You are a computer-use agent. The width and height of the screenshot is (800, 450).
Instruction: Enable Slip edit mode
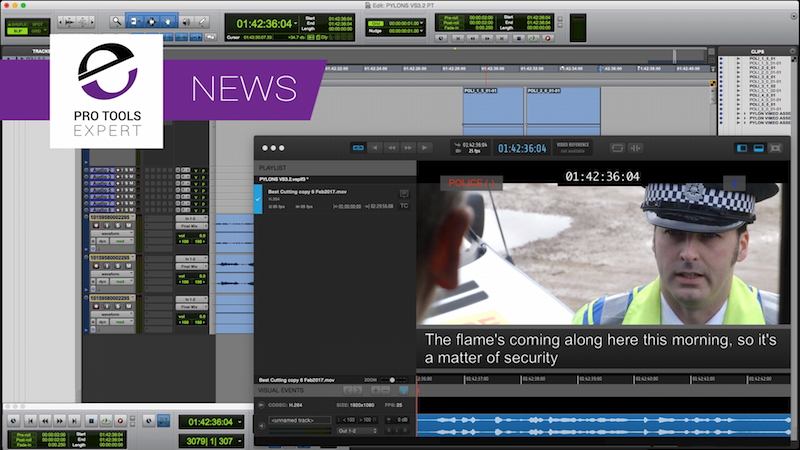click(x=18, y=31)
